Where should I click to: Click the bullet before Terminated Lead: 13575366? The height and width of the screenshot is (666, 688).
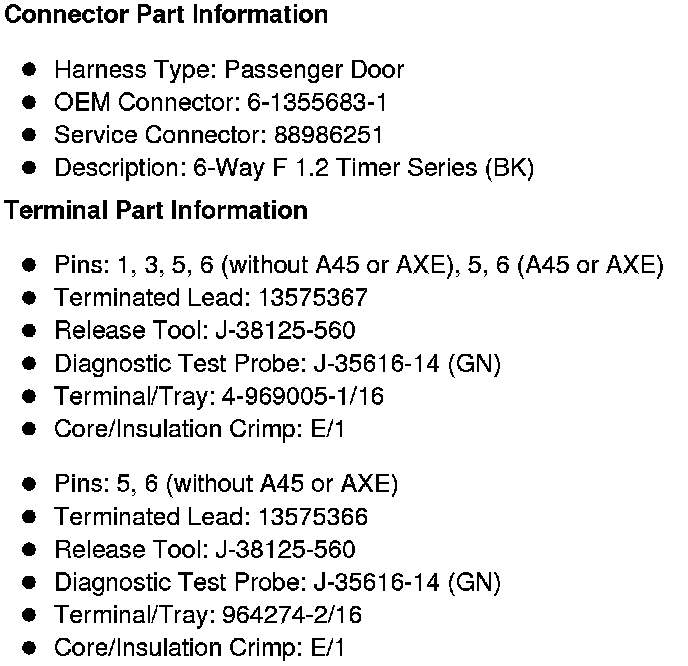[31, 517]
